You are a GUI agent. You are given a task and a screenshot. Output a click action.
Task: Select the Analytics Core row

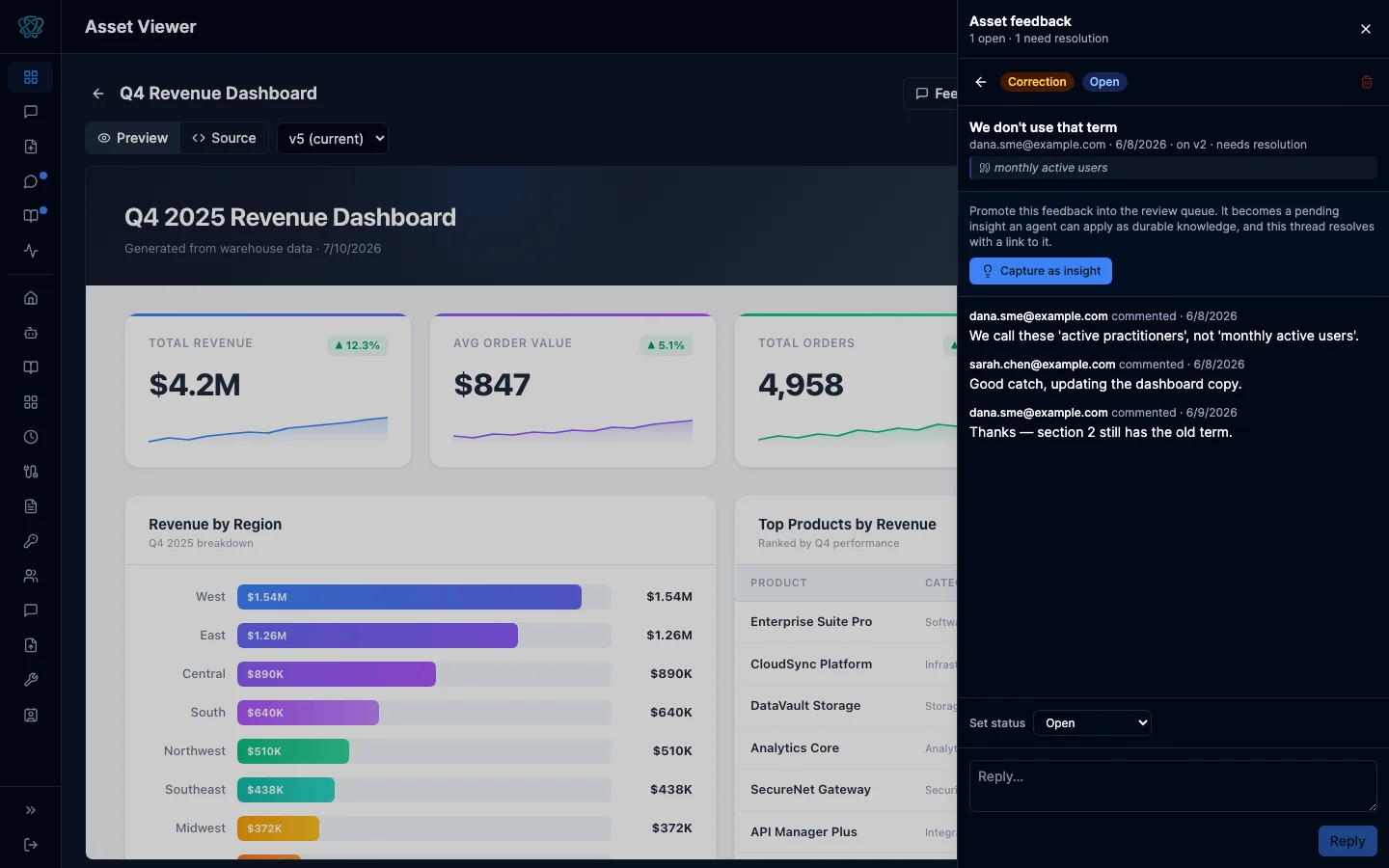tap(846, 748)
